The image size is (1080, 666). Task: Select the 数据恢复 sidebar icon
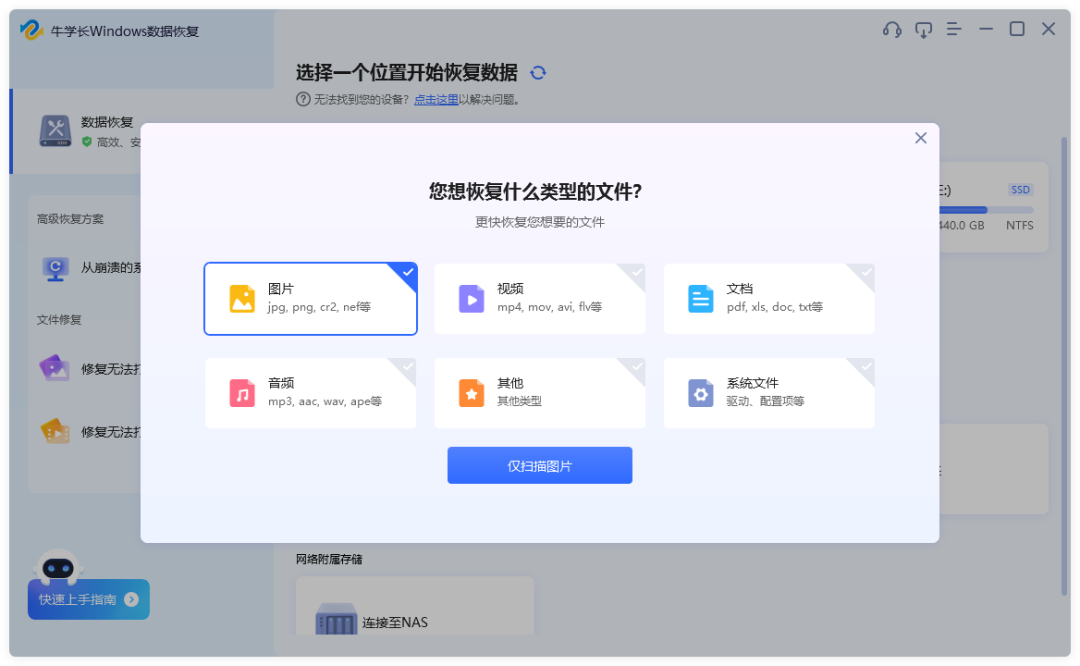click(55, 130)
